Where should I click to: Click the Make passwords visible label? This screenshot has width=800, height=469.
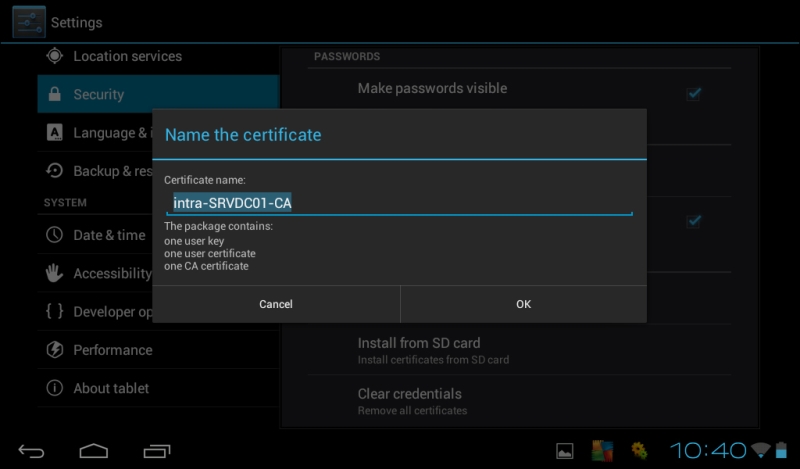click(432, 88)
